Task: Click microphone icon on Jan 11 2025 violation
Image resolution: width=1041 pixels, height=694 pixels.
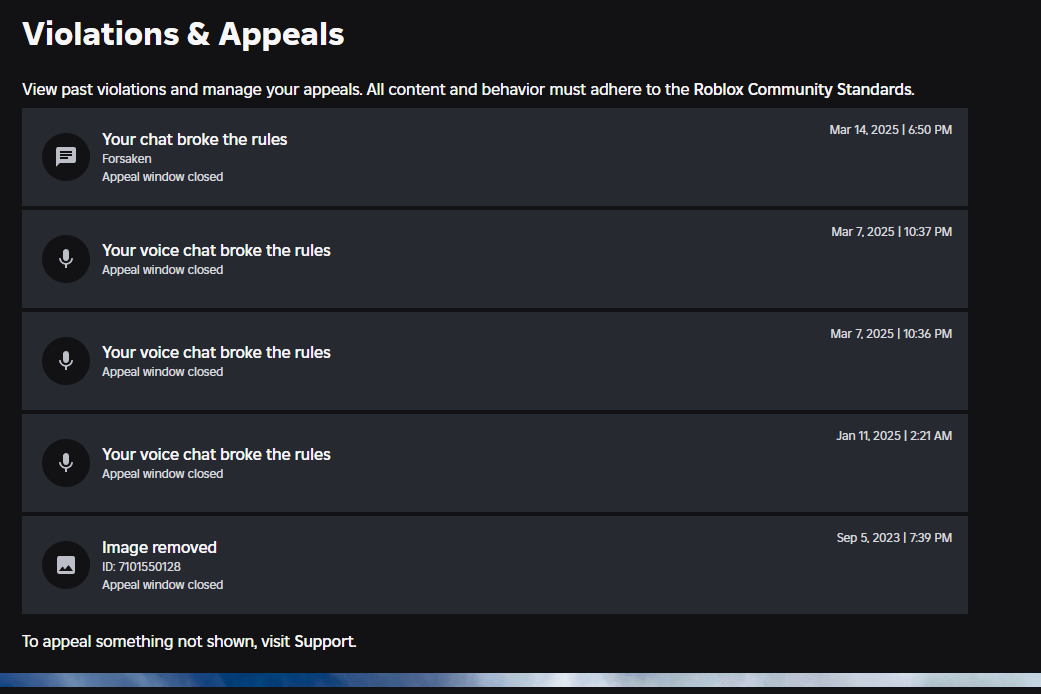Action: (66, 463)
